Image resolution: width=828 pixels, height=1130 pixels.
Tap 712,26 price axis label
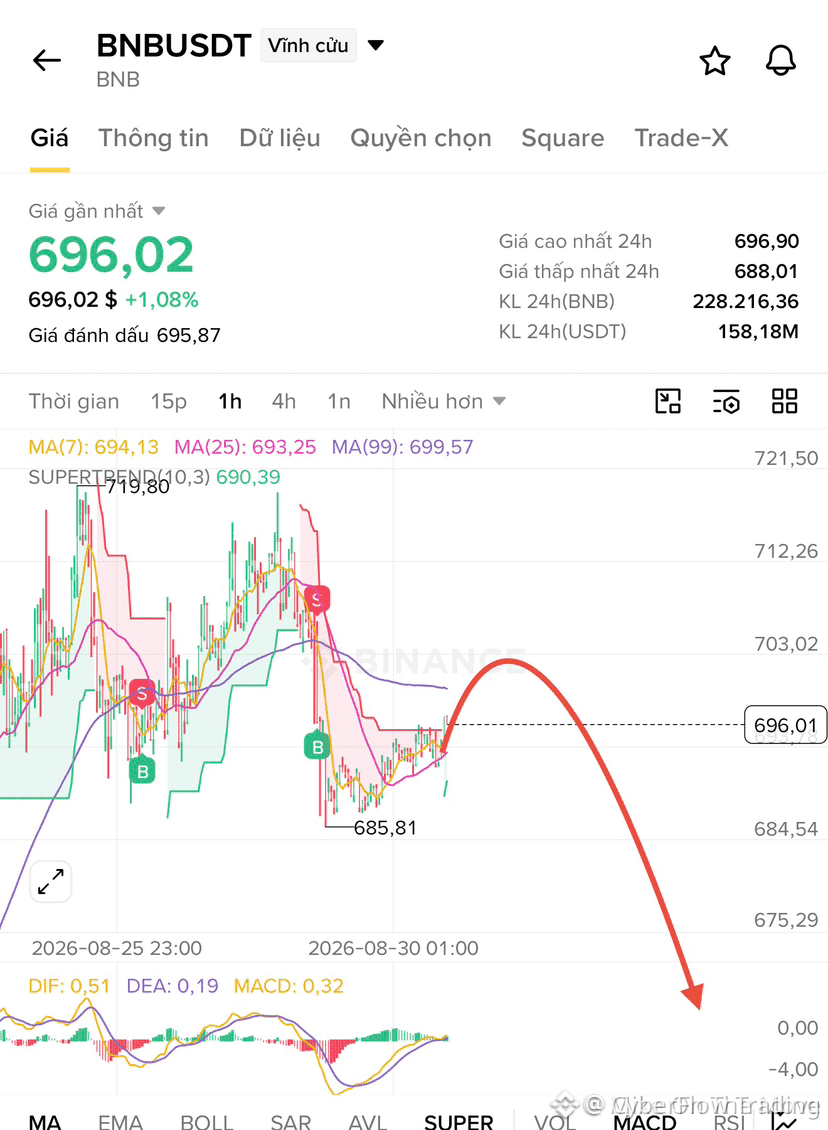pos(786,551)
